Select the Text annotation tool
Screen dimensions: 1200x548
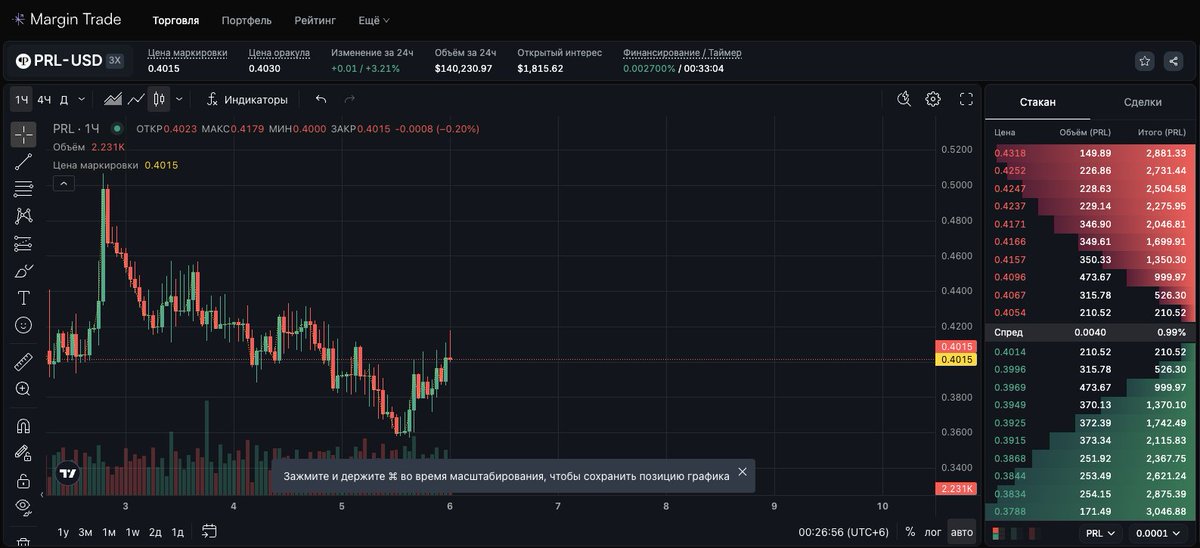(23, 298)
